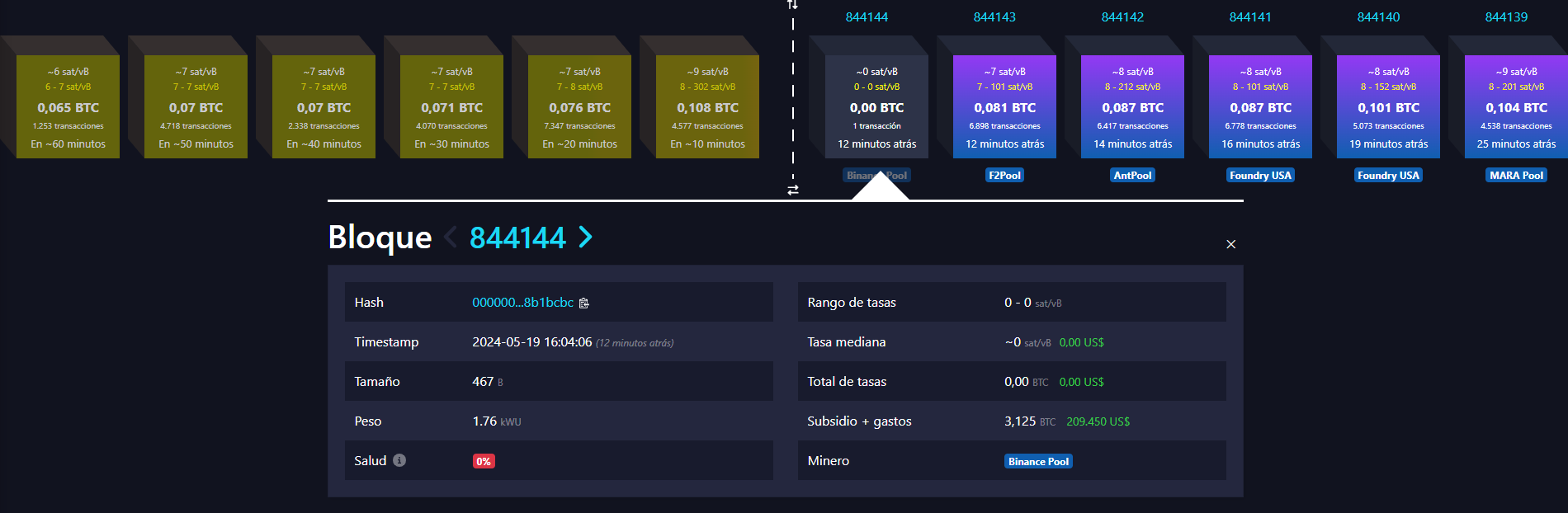Click the vertical arrows atop the dashed divider
Viewport: 1568px width, 513px height.
(x=792, y=5)
